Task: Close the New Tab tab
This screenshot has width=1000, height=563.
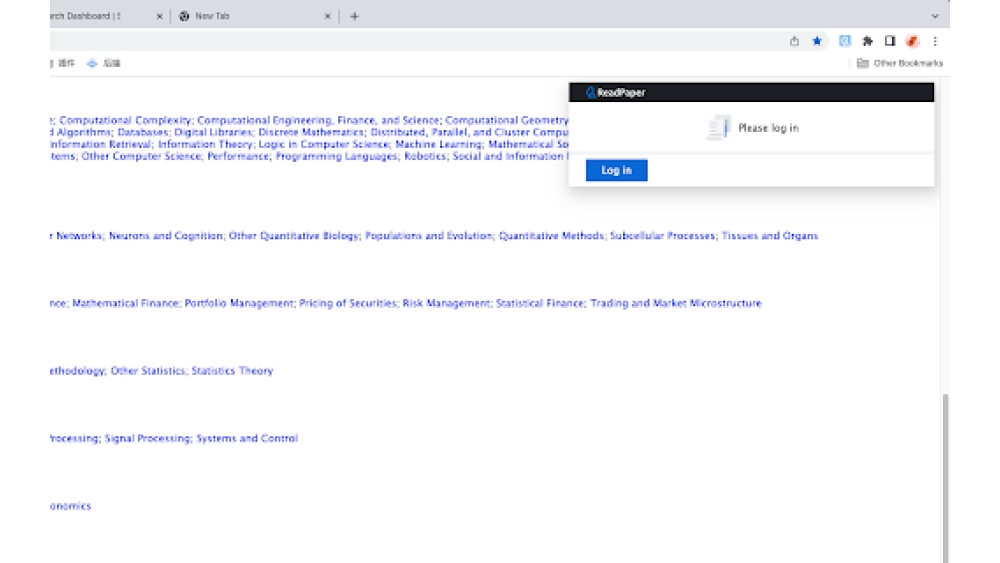Action: (x=328, y=17)
